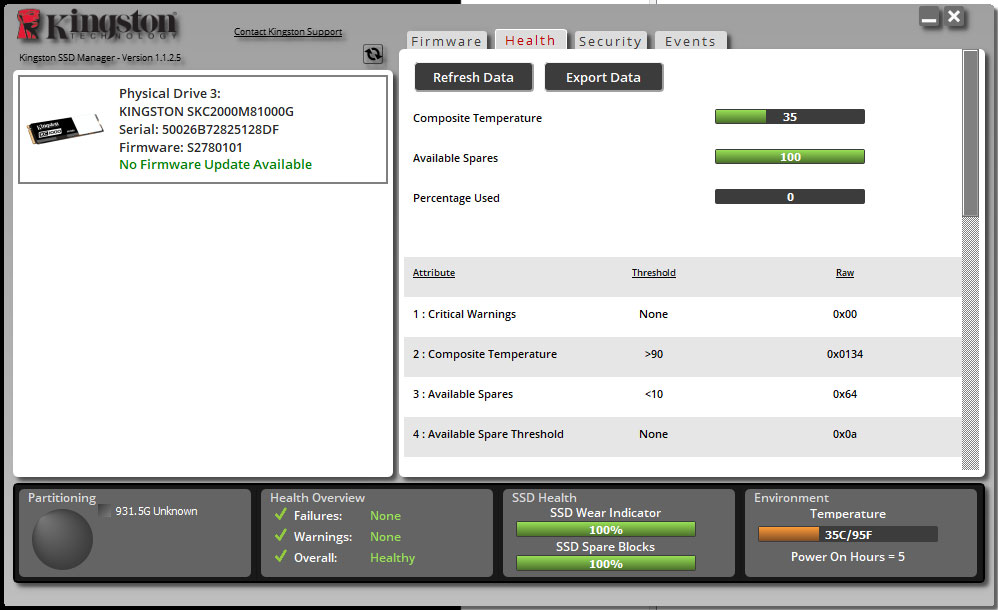998x610 pixels.
Task: Click the Failures green checkmark icon
Action: [281, 514]
